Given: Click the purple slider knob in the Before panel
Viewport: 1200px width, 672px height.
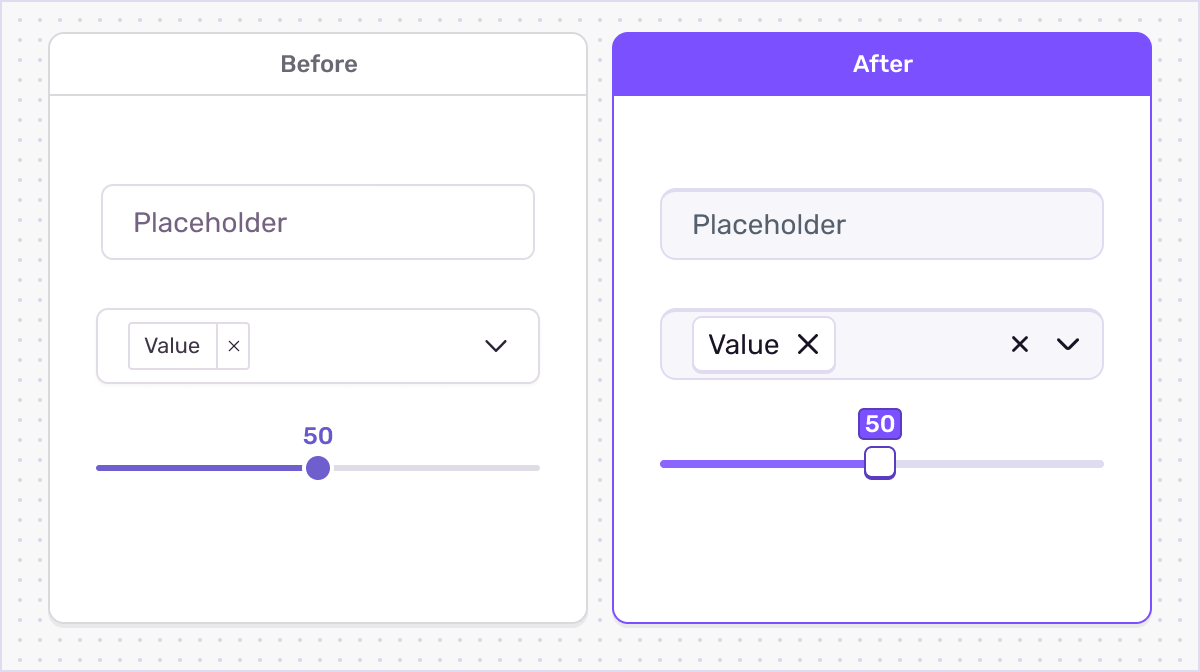Looking at the screenshot, I should 318,467.
